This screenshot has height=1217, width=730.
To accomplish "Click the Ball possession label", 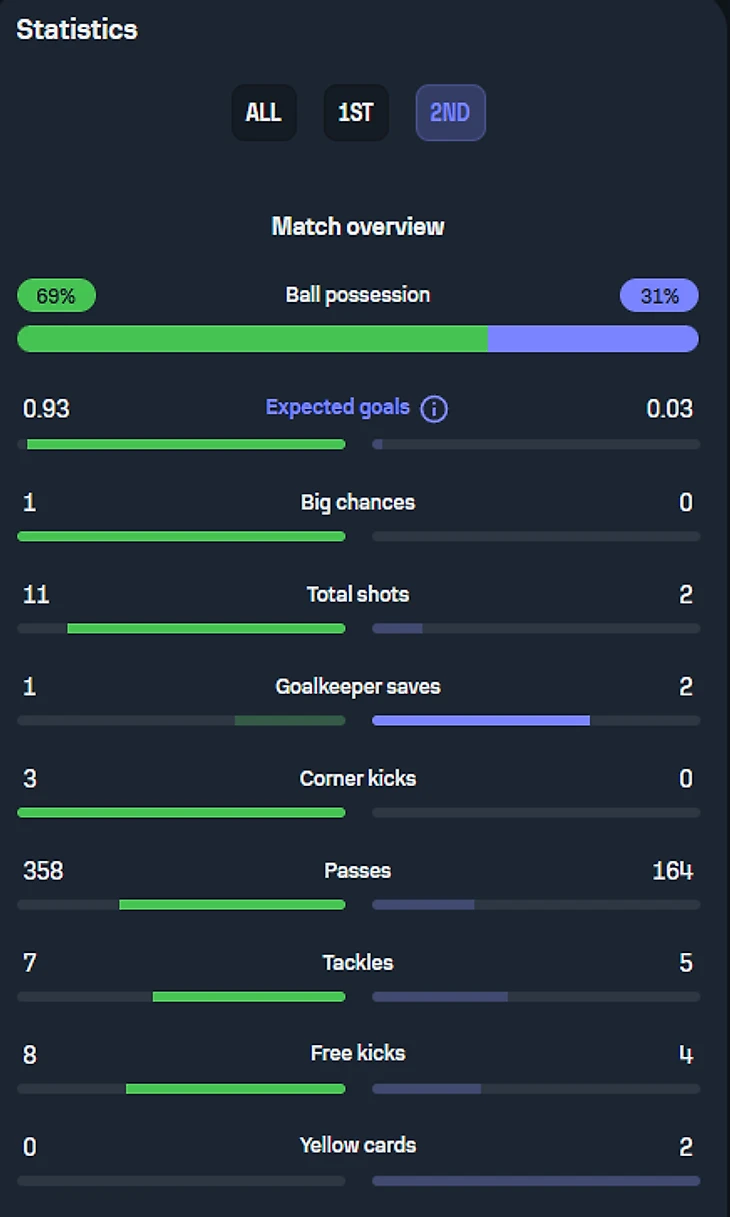I will 358,295.
